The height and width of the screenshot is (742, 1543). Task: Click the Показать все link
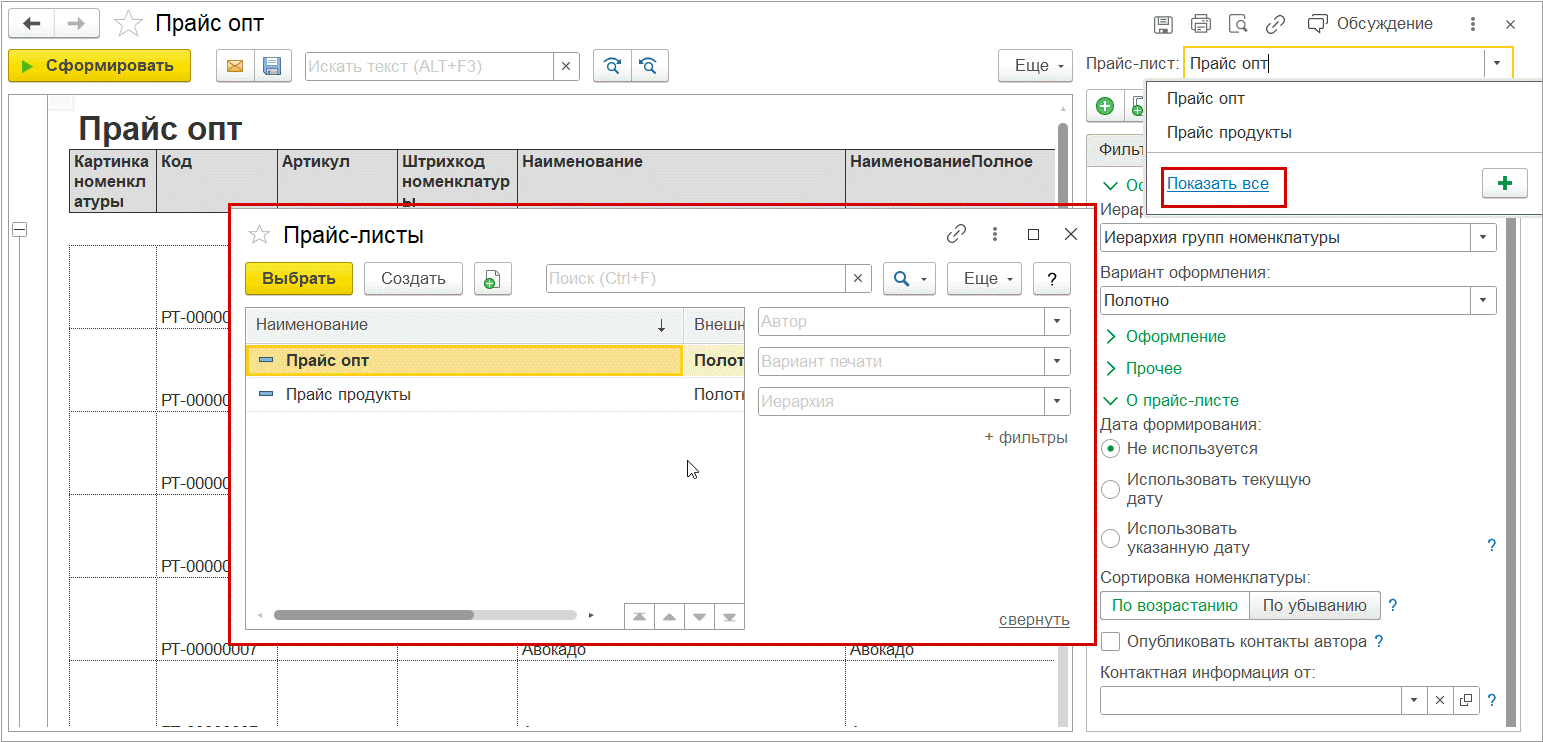tap(1218, 184)
